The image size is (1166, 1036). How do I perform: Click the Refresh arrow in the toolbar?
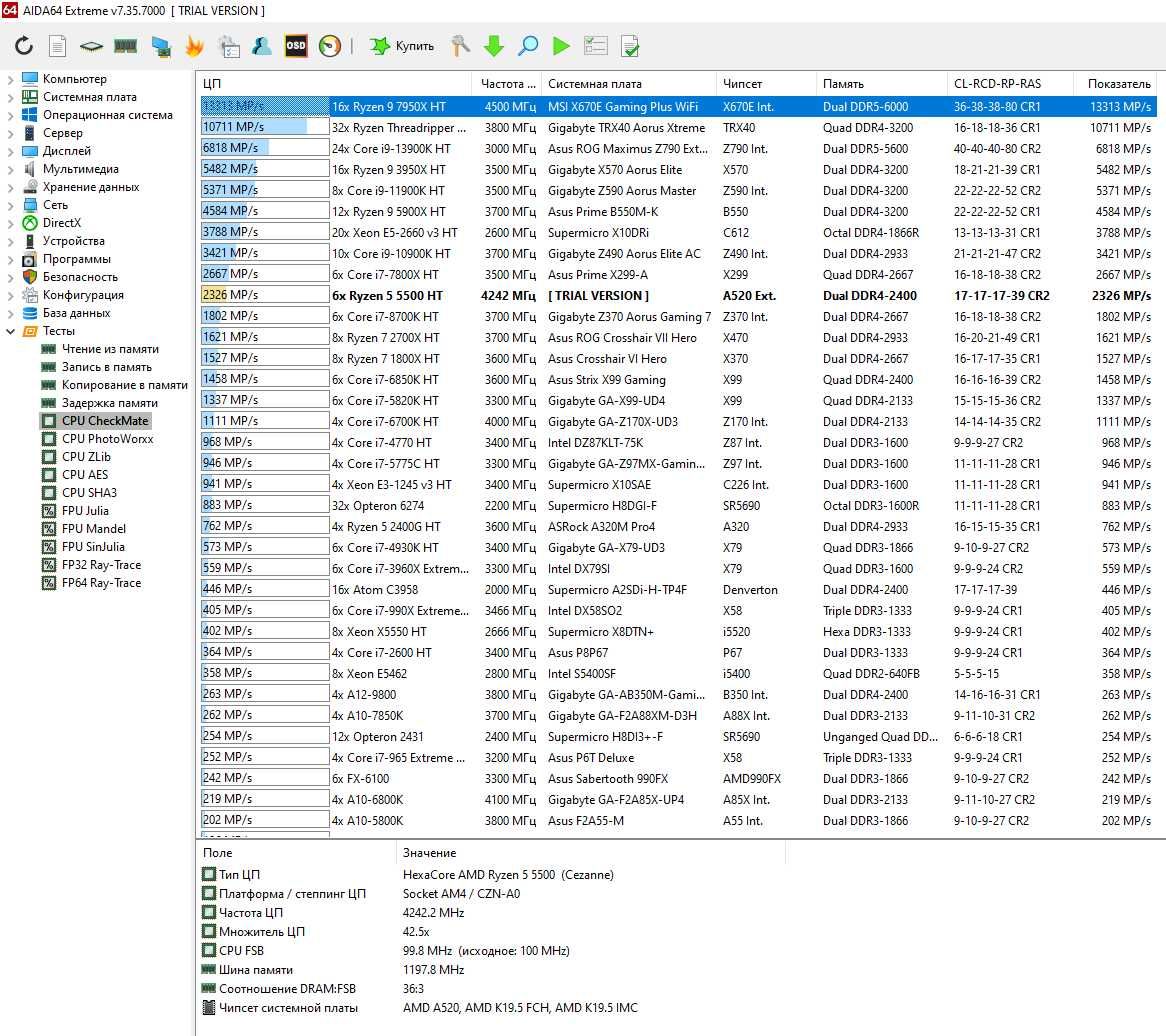point(24,46)
